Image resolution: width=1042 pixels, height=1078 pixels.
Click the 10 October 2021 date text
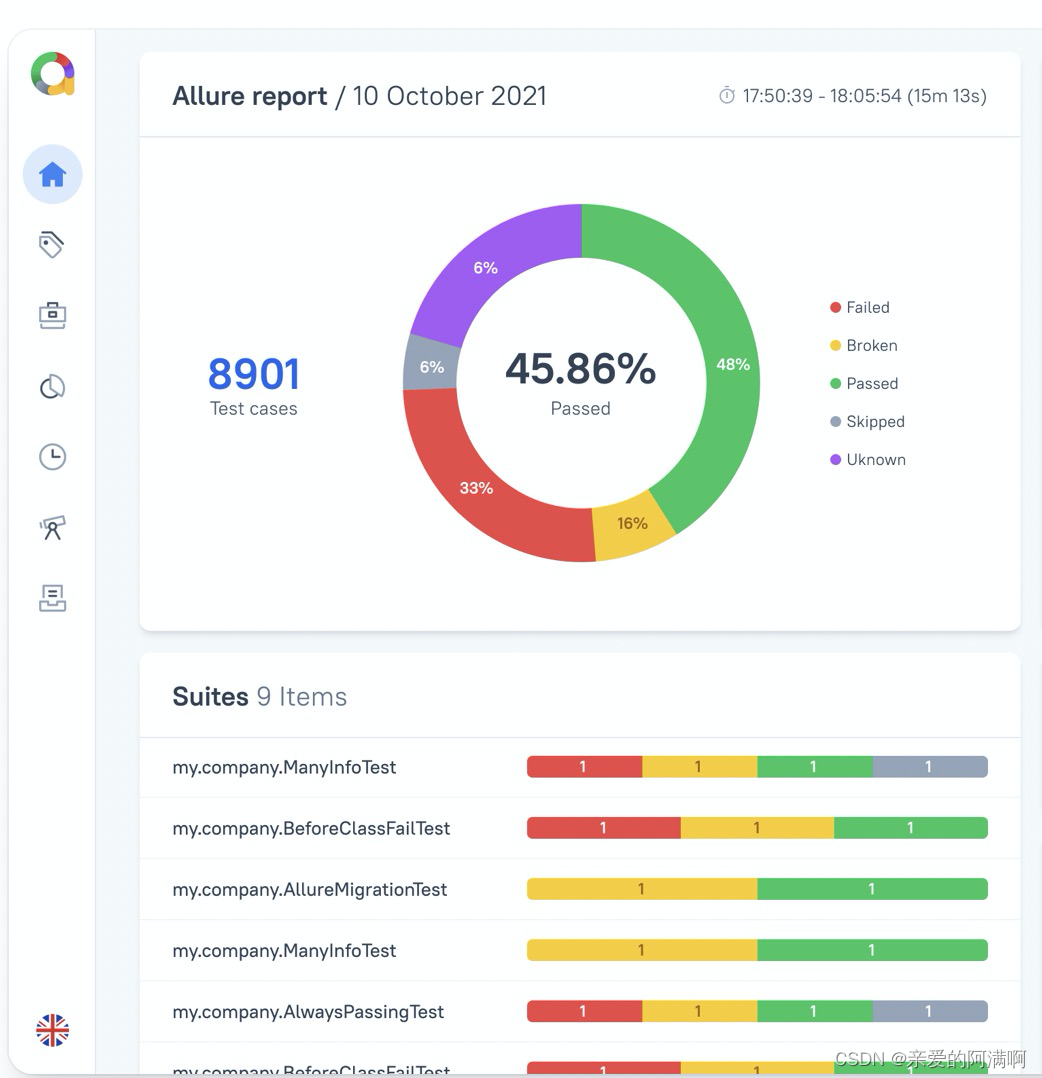click(450, 96)
